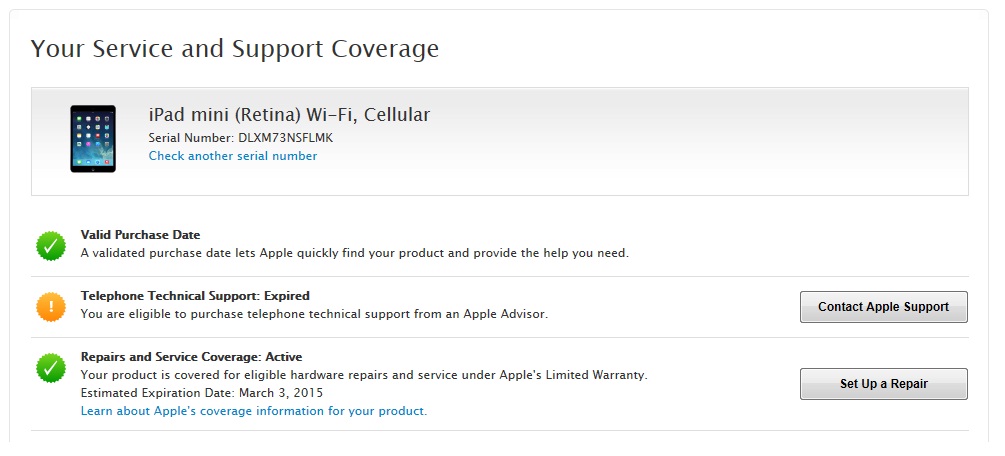Open the Check another serial number link
Image resolution: width=1005 pixels, height=456 pixels.
click(x=233, y=156)
